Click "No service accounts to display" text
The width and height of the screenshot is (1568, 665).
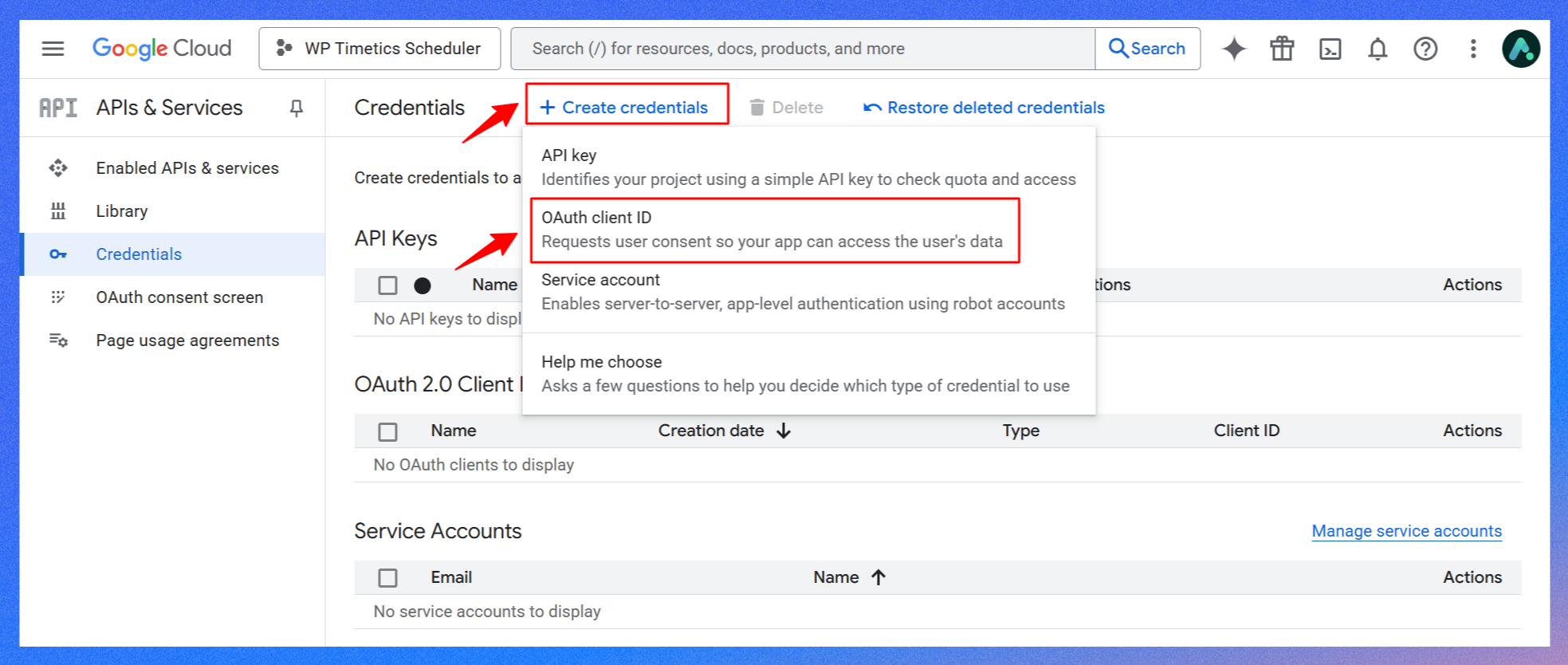[x=487, y=612]
